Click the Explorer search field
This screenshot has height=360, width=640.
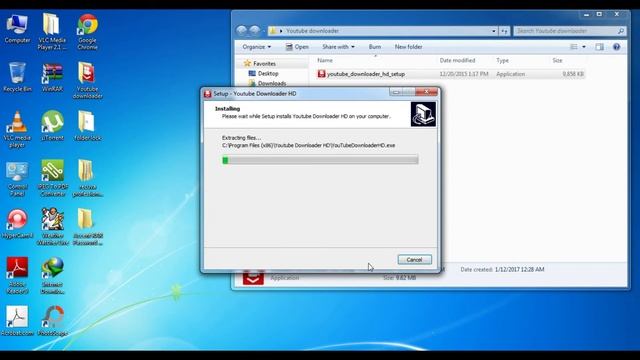pyautogui.click(x=565, y=31)
